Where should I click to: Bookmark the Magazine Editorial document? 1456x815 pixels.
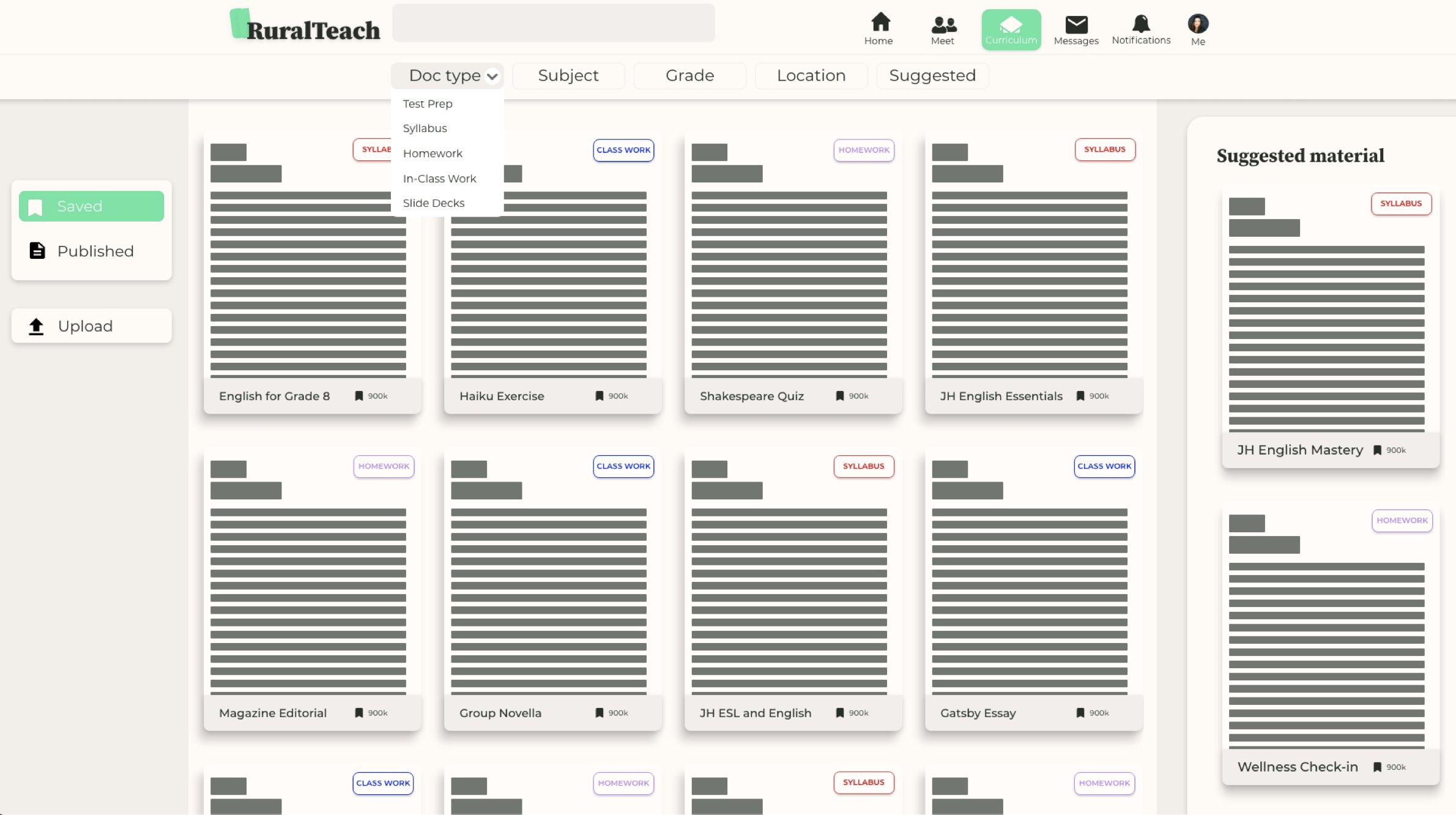[359, 713]
